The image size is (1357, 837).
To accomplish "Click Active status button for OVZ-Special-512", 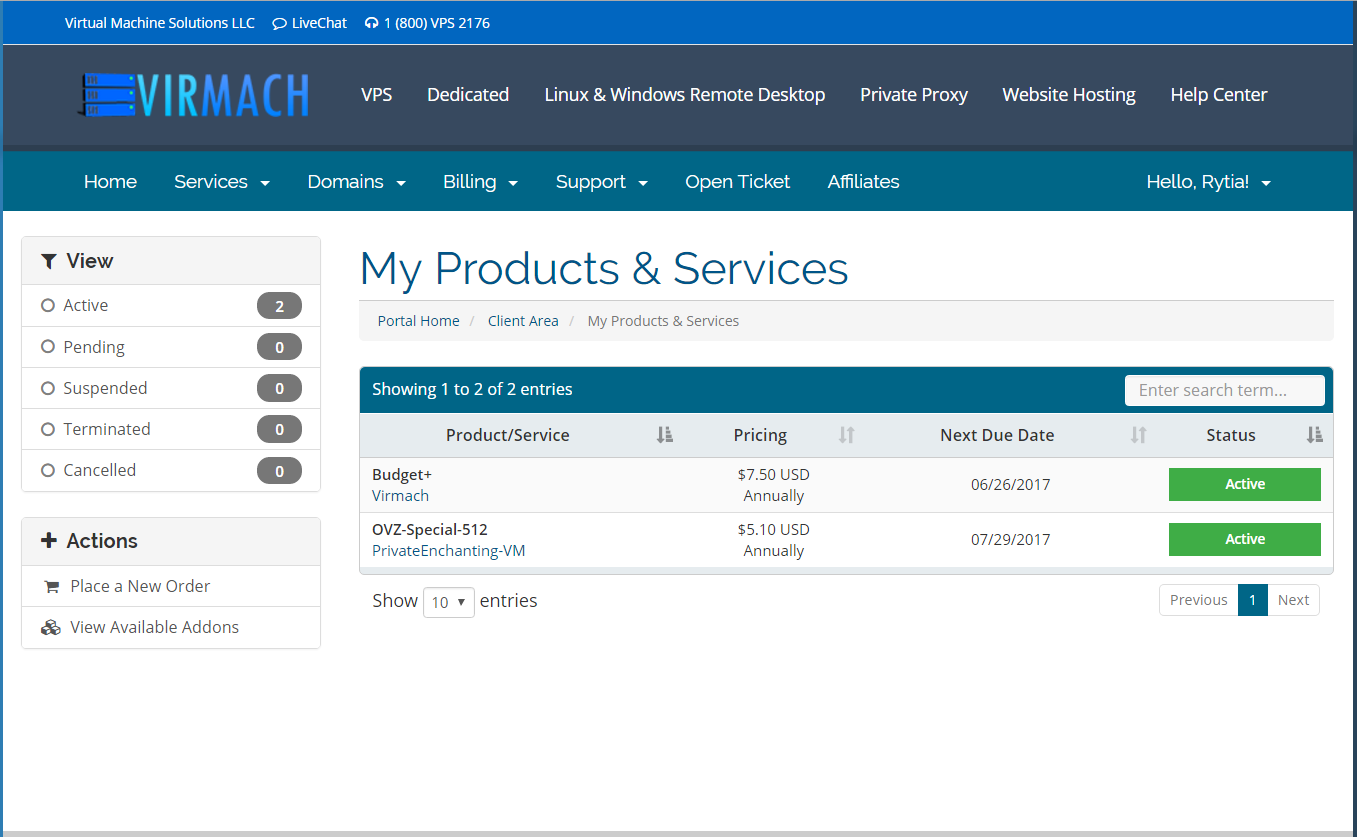I will pos(1245,539).
